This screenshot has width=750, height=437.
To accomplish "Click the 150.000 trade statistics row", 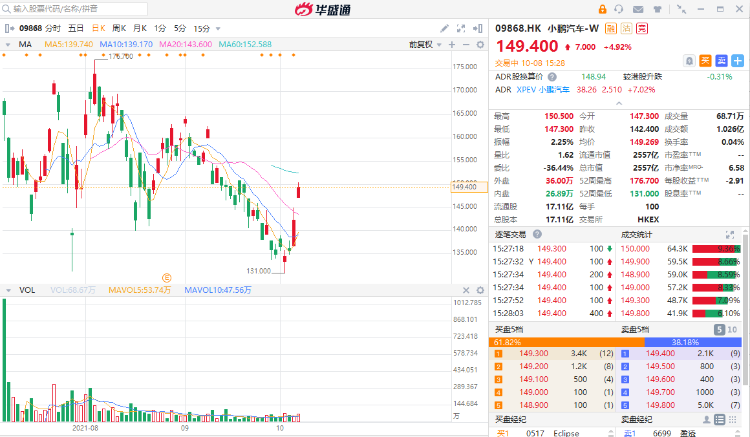I will (x=680, y=249).
